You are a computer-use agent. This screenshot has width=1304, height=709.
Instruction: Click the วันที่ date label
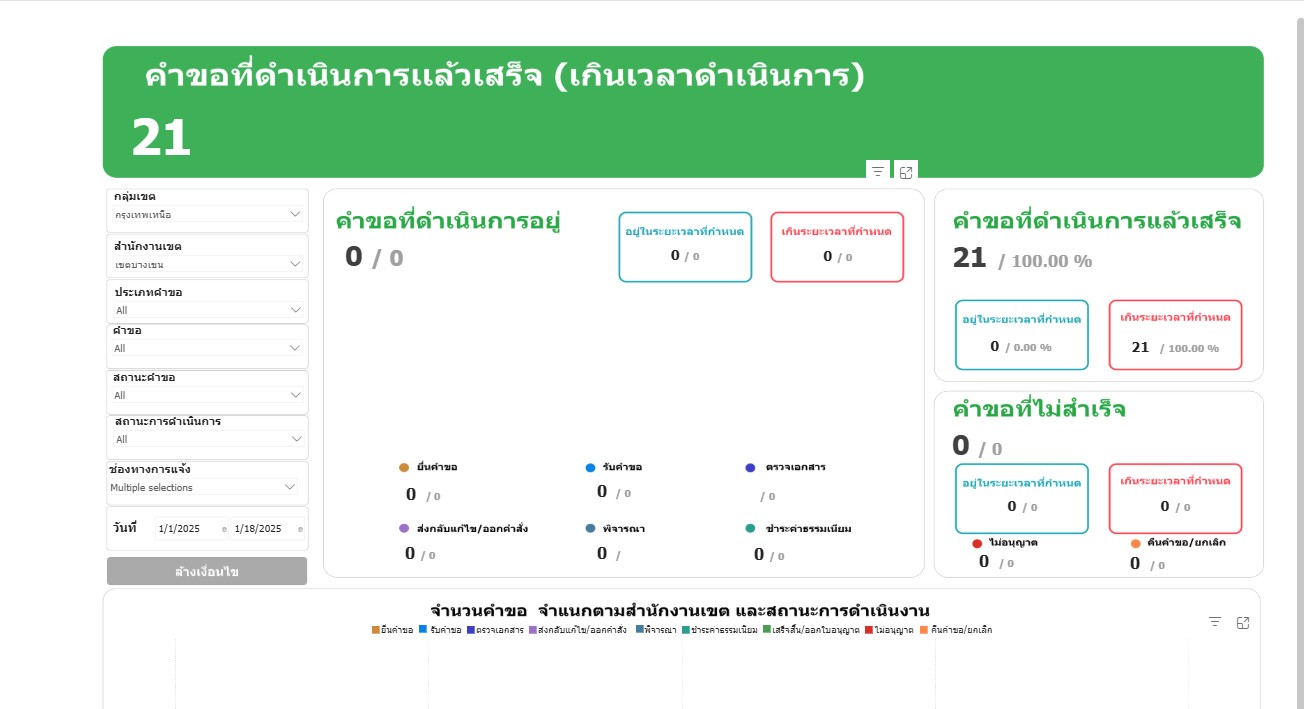pos(125,527)
